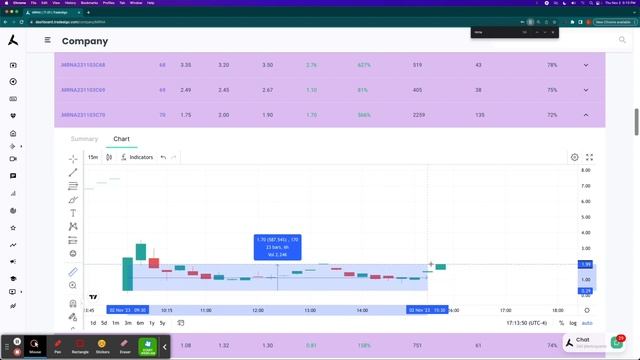This screenshot has width=640, height=360.
Task: Click the stop recording button
Action: coord(17,351)
